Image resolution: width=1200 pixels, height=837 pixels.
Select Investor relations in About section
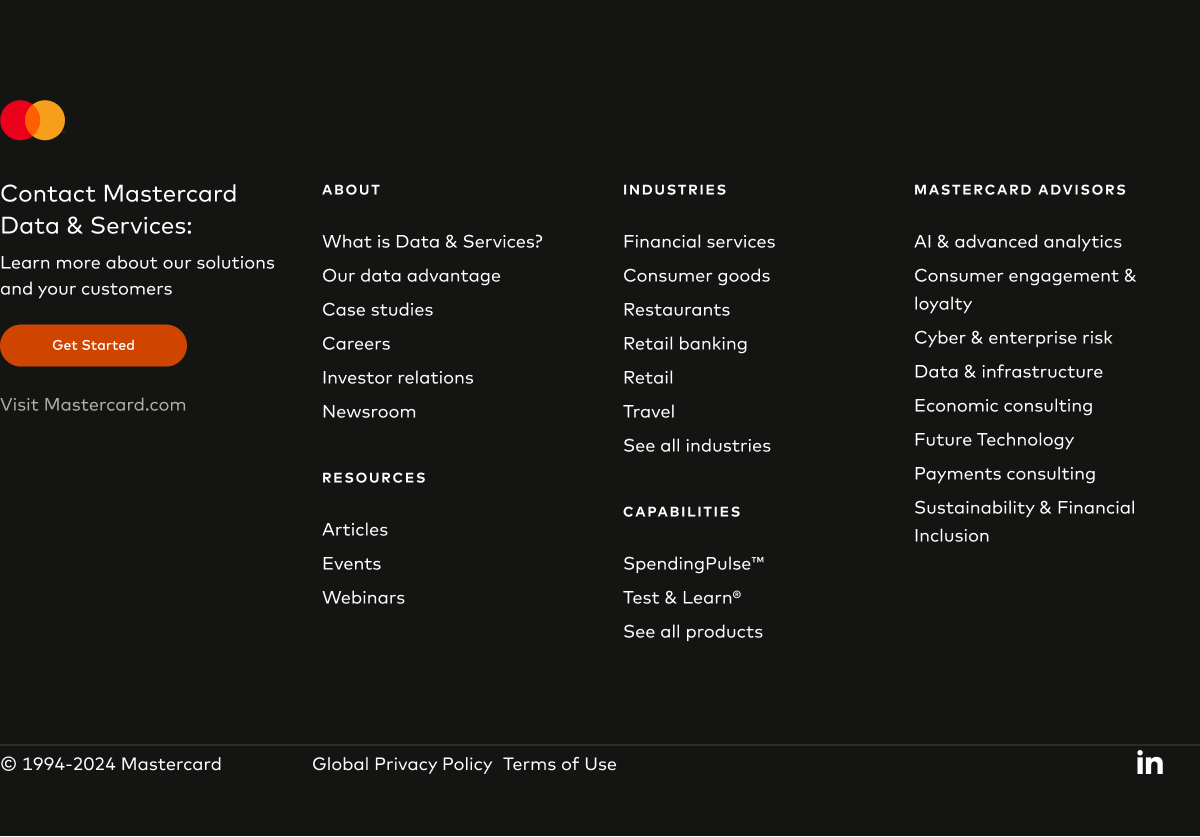click(x=397, y=378)
